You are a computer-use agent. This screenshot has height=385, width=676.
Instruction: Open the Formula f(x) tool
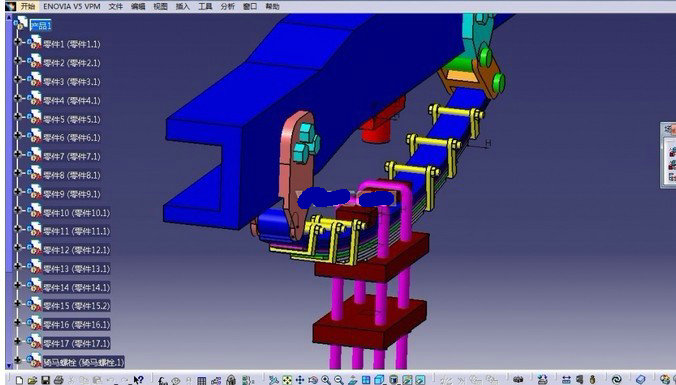163,381
